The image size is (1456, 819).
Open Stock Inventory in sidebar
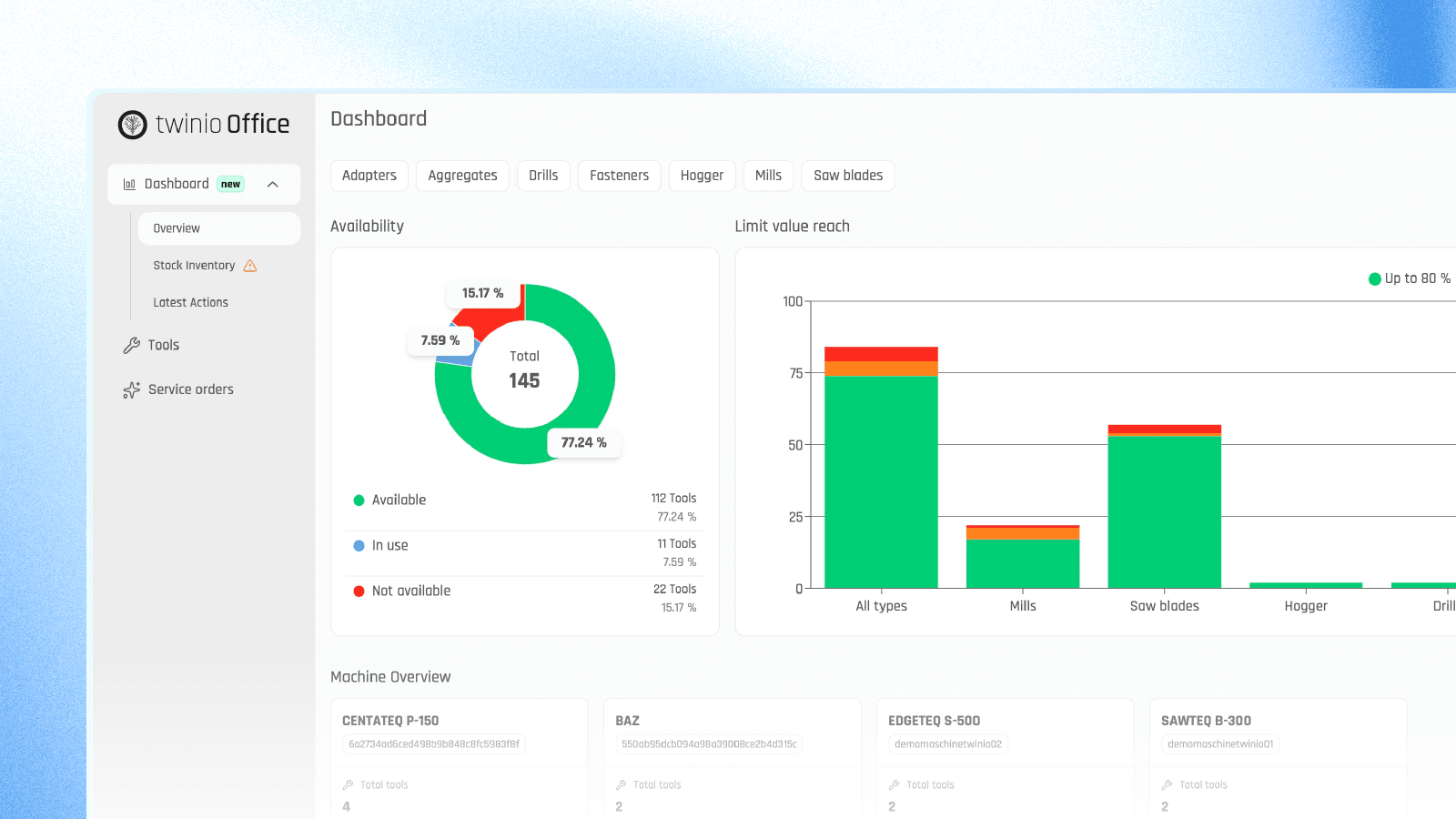click(x=194, y=266)
